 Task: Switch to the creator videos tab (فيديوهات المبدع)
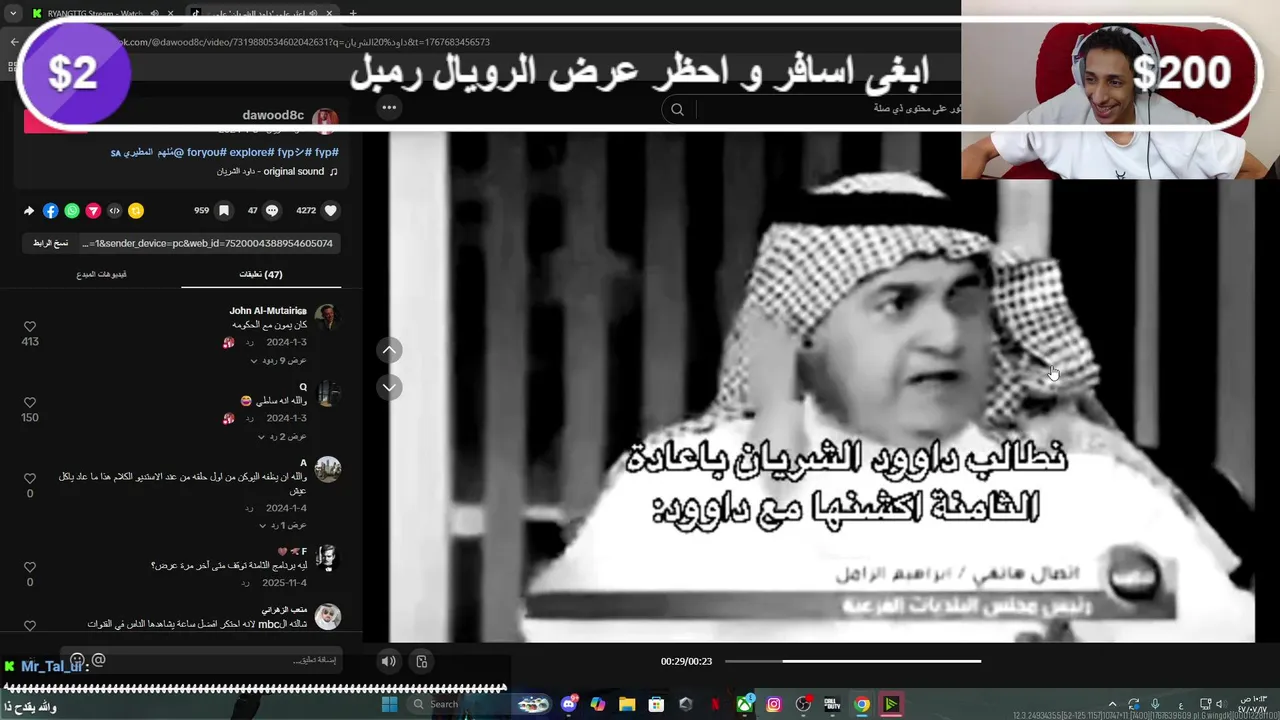point(101,274)
